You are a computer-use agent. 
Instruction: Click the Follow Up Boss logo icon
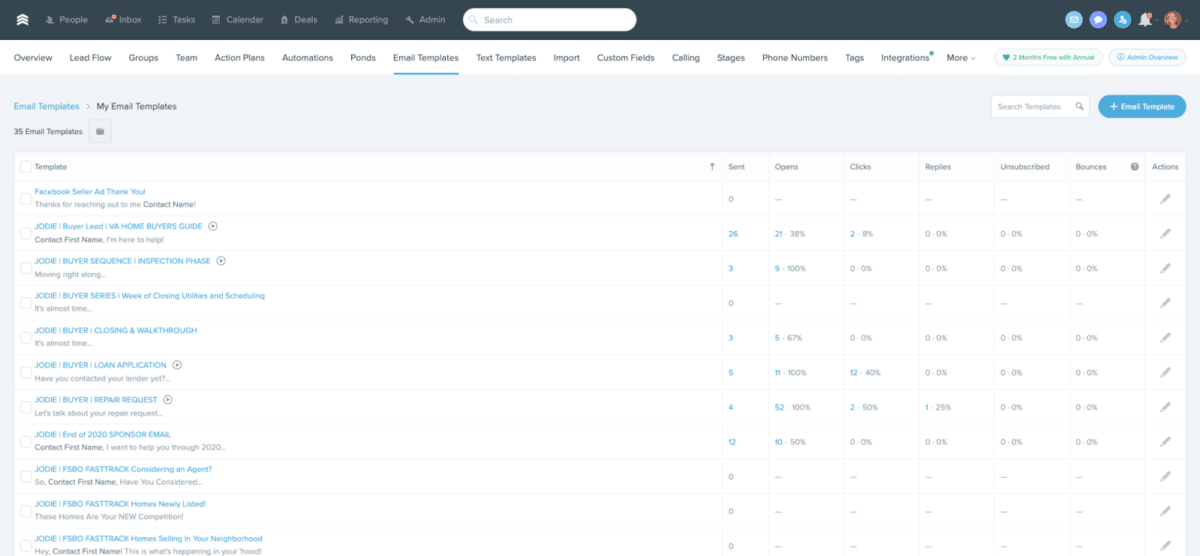(x=22, y=19)
